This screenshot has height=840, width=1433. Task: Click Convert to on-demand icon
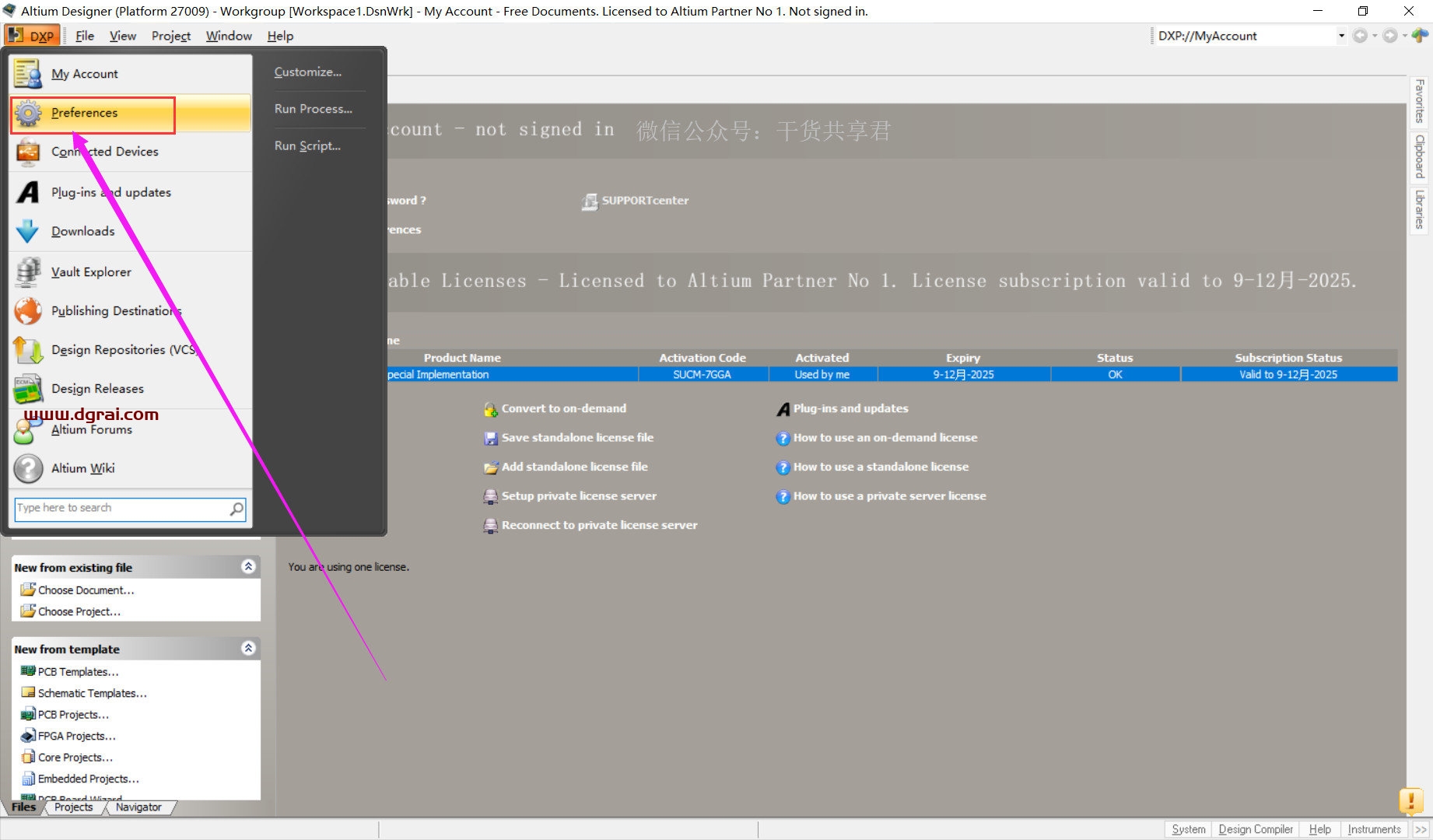(x=491, y=409)
